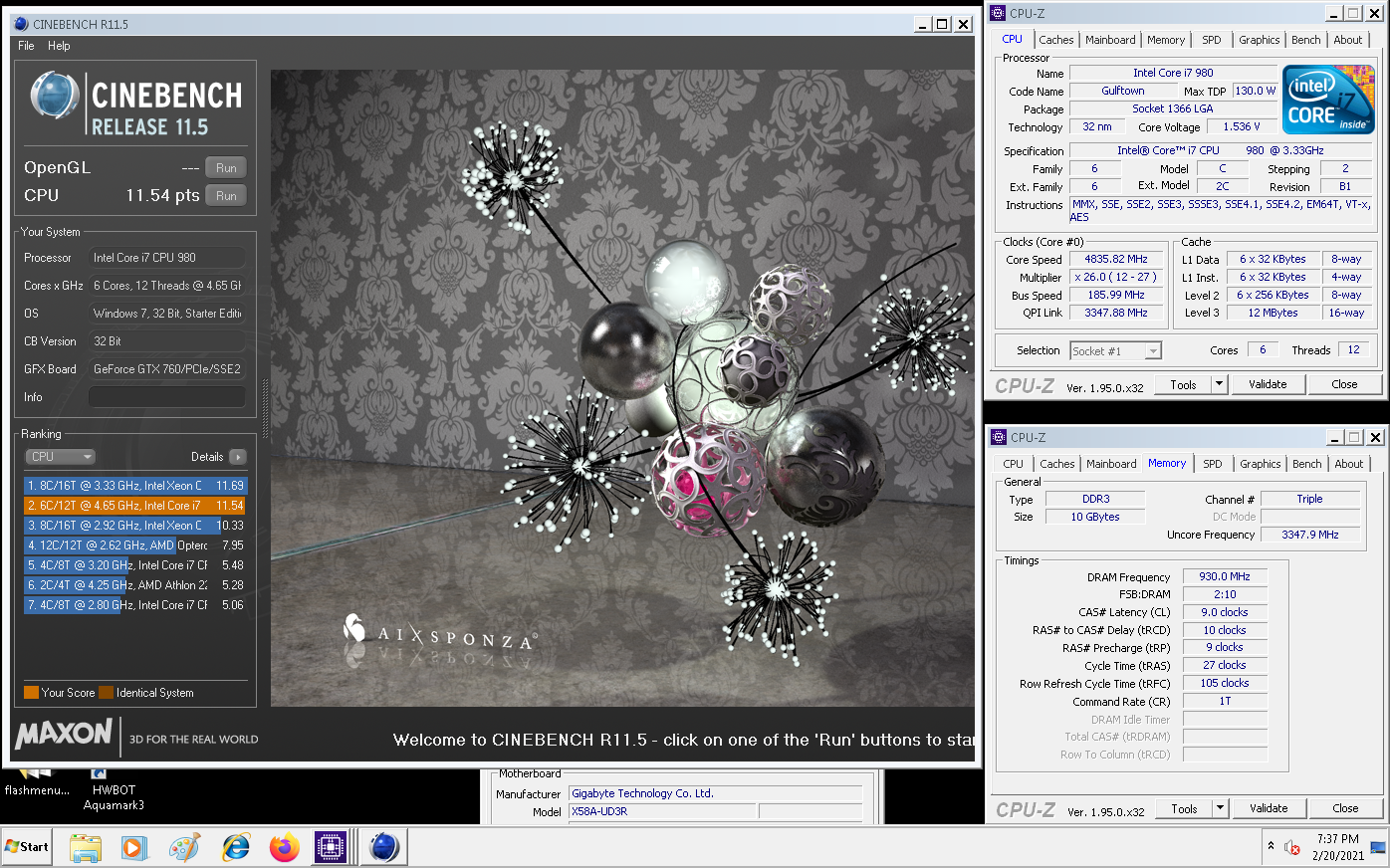Expand Tools dropdown arrow in upper CPU-Z
This screenshot has height=868, width=1390.
1220,384
